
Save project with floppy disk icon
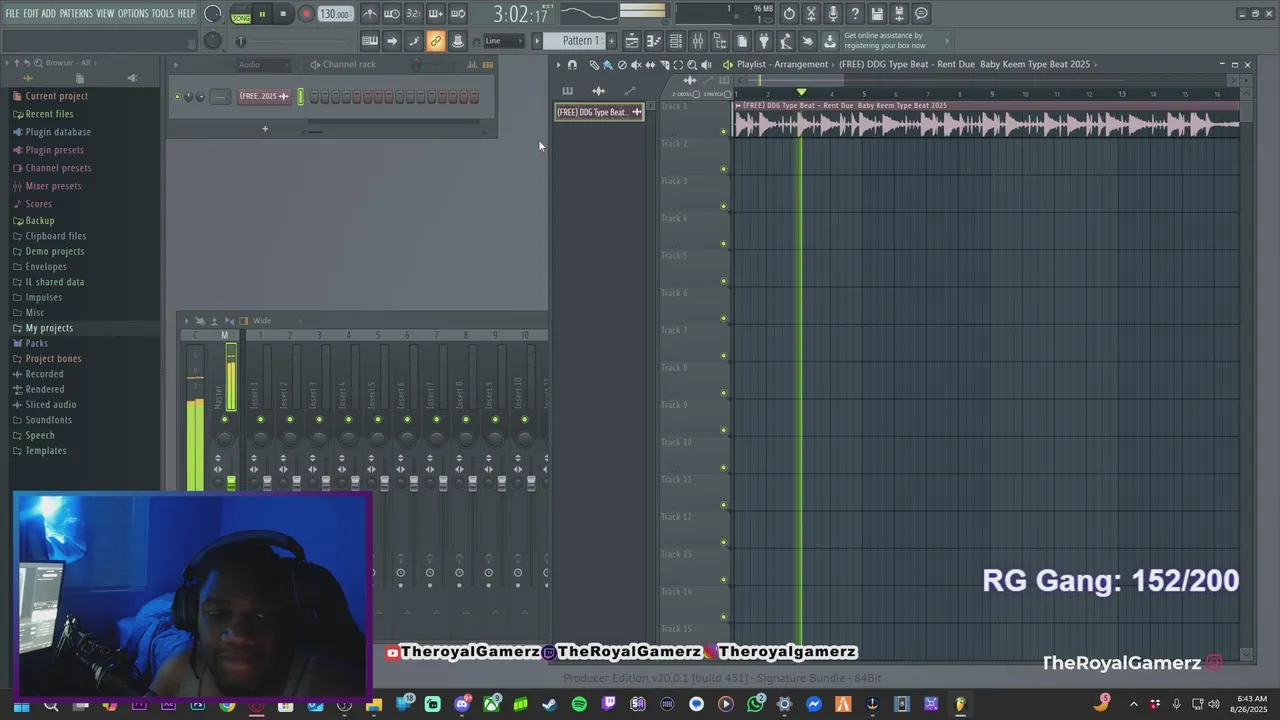point(877,14)
